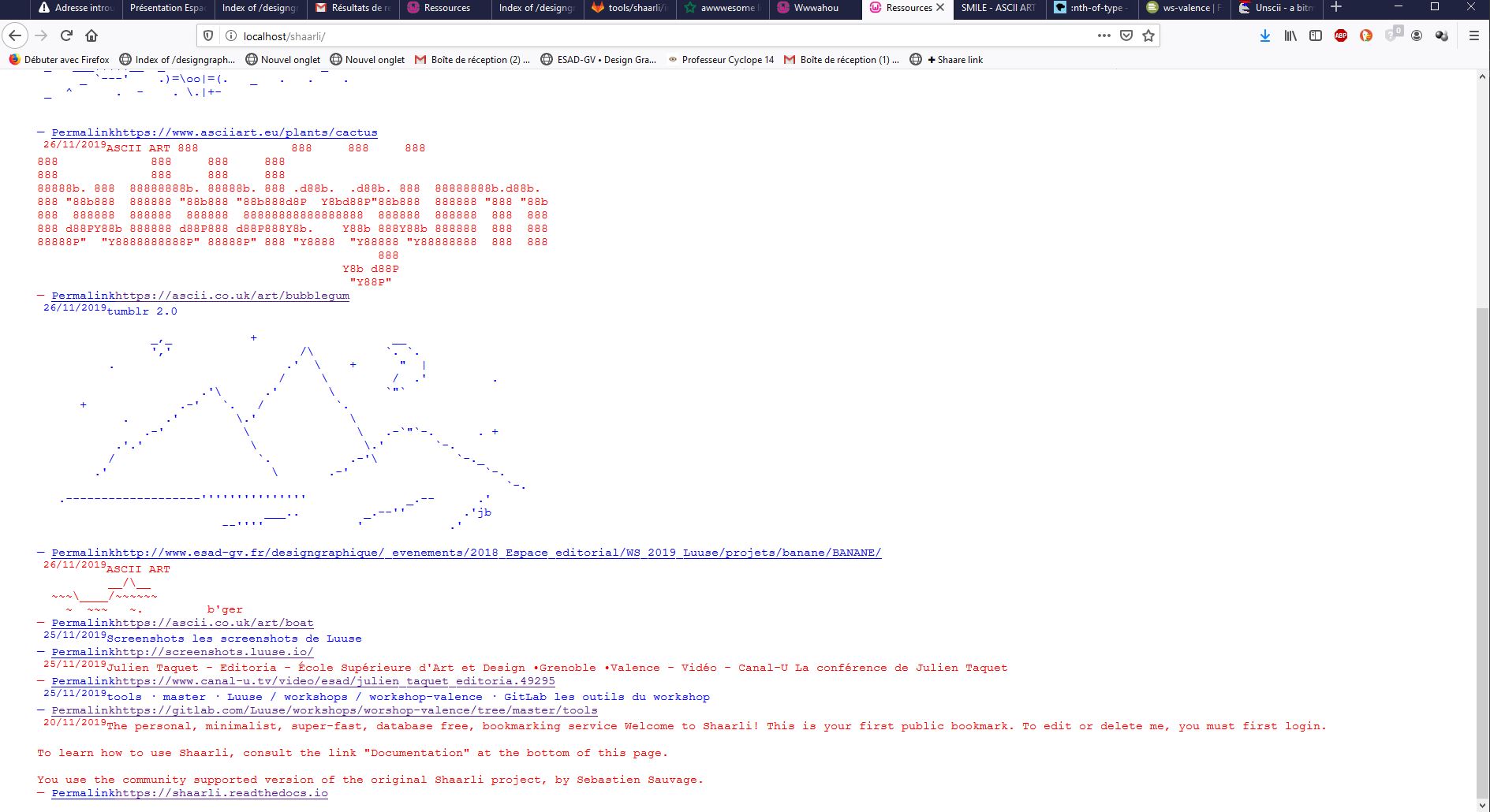Show site information for localhost
This screenshot has height=812, width=1490.
pos(230,35)
